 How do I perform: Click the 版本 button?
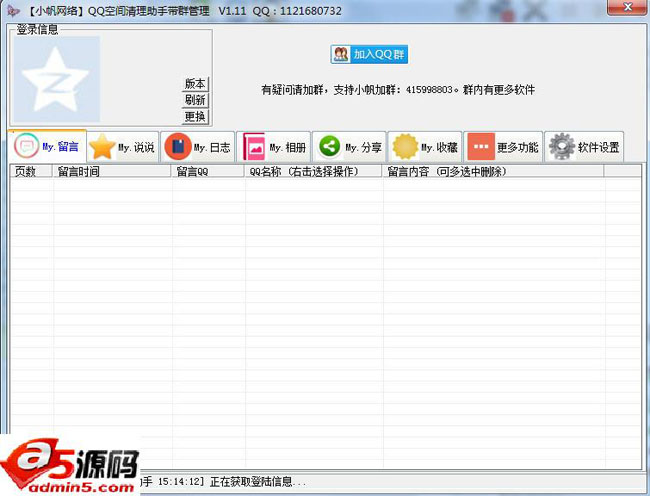pyautogui.click(x=195, y=84)
